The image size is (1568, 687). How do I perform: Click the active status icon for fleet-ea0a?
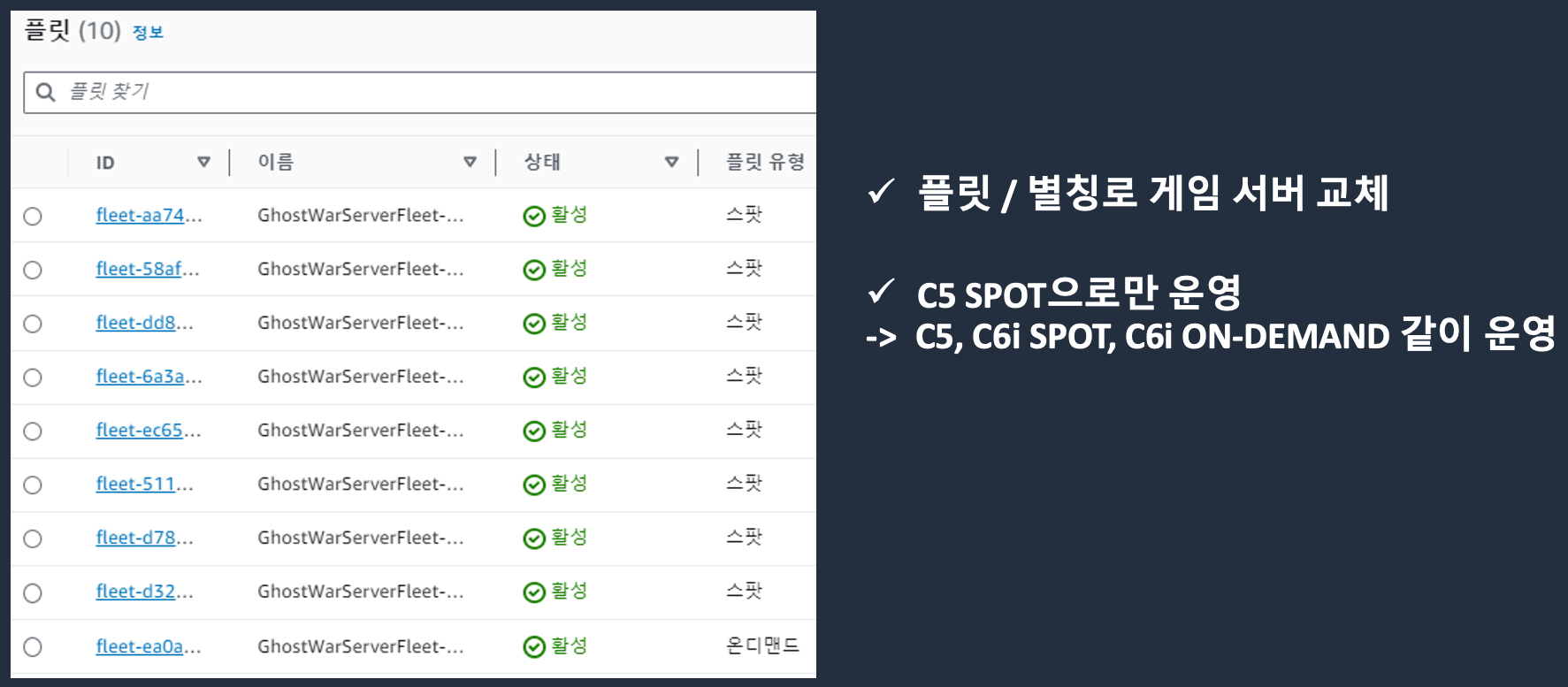click(x=534, y=647)
